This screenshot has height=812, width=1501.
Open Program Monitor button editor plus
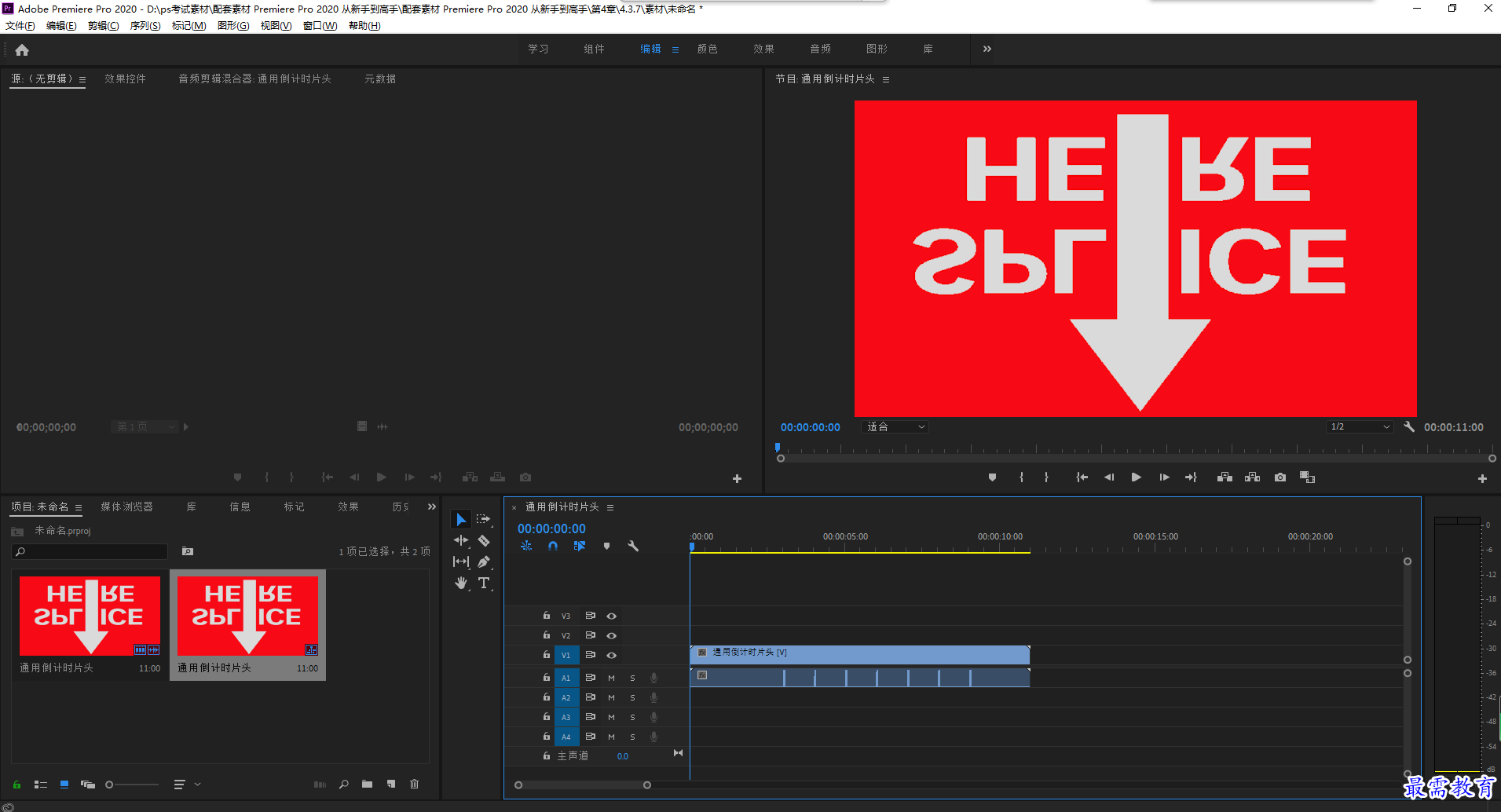[x=1482, y=478]
